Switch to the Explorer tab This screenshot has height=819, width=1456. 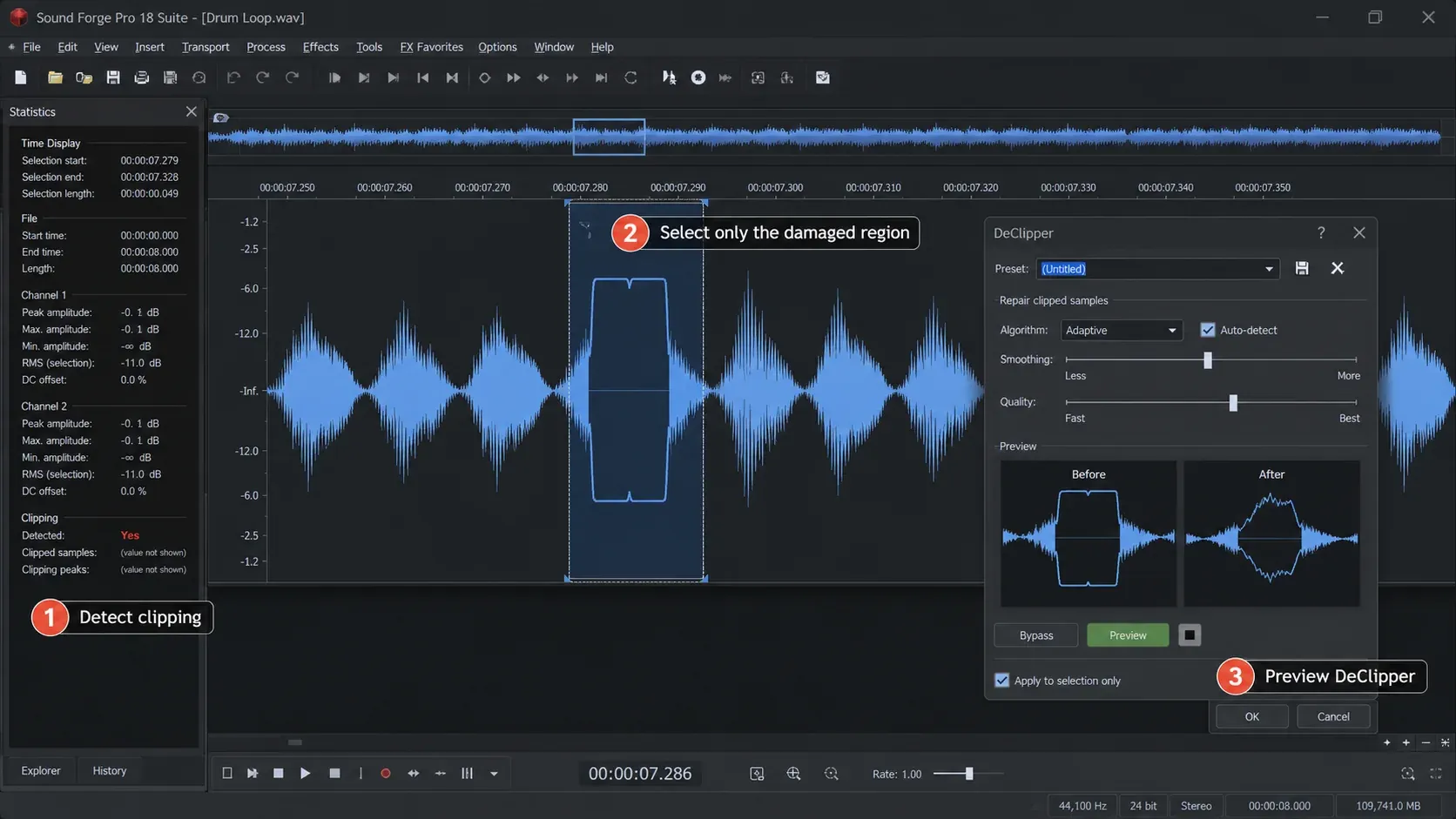pos(41,771)
